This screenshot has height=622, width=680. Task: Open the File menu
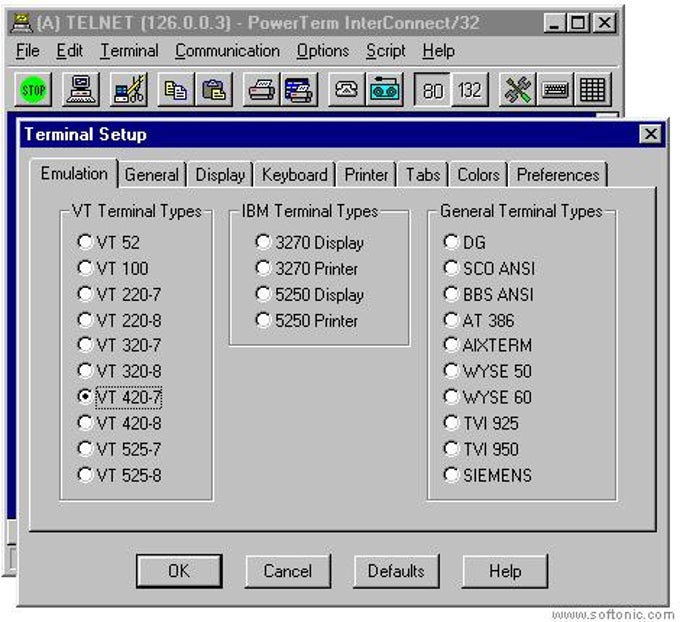(28, 51)
